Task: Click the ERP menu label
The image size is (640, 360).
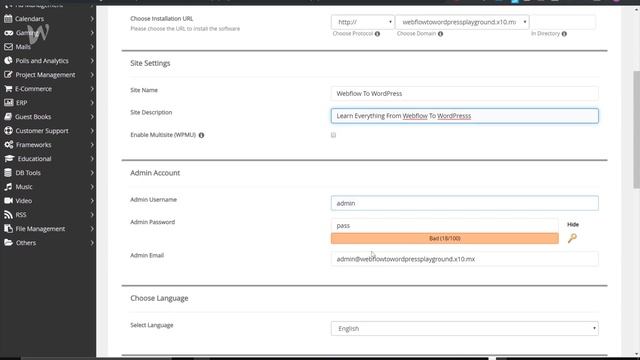Action: click(x=21, y=103)
